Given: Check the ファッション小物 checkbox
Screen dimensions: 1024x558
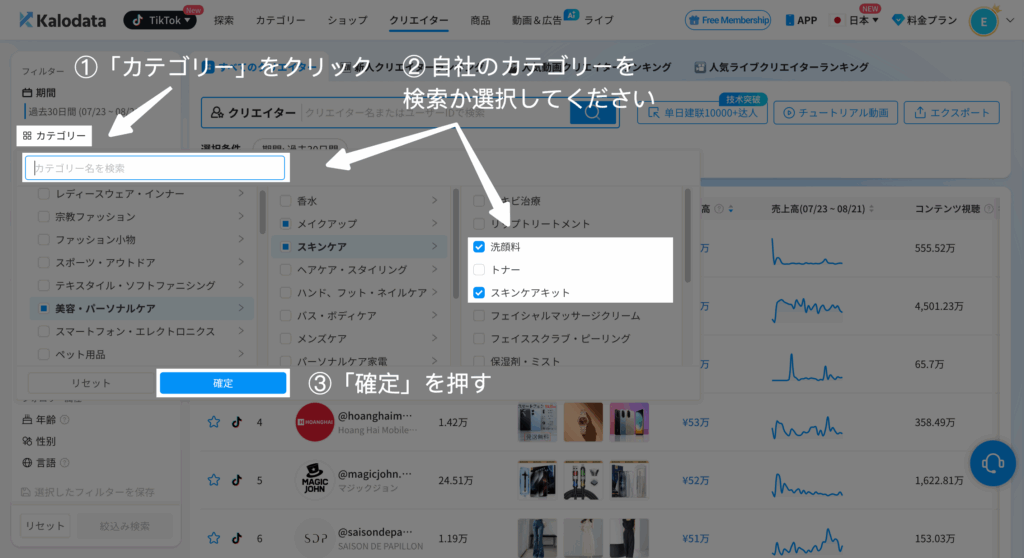Looking at the screenshot, I should pos(44,239).
